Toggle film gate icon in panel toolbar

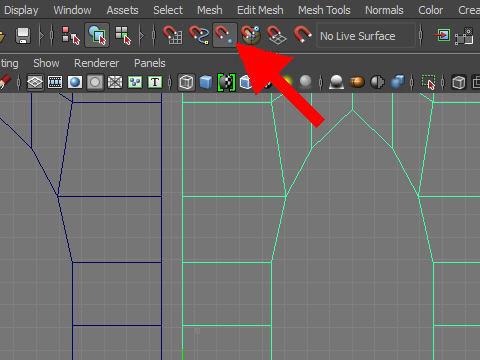coord(55,82)
